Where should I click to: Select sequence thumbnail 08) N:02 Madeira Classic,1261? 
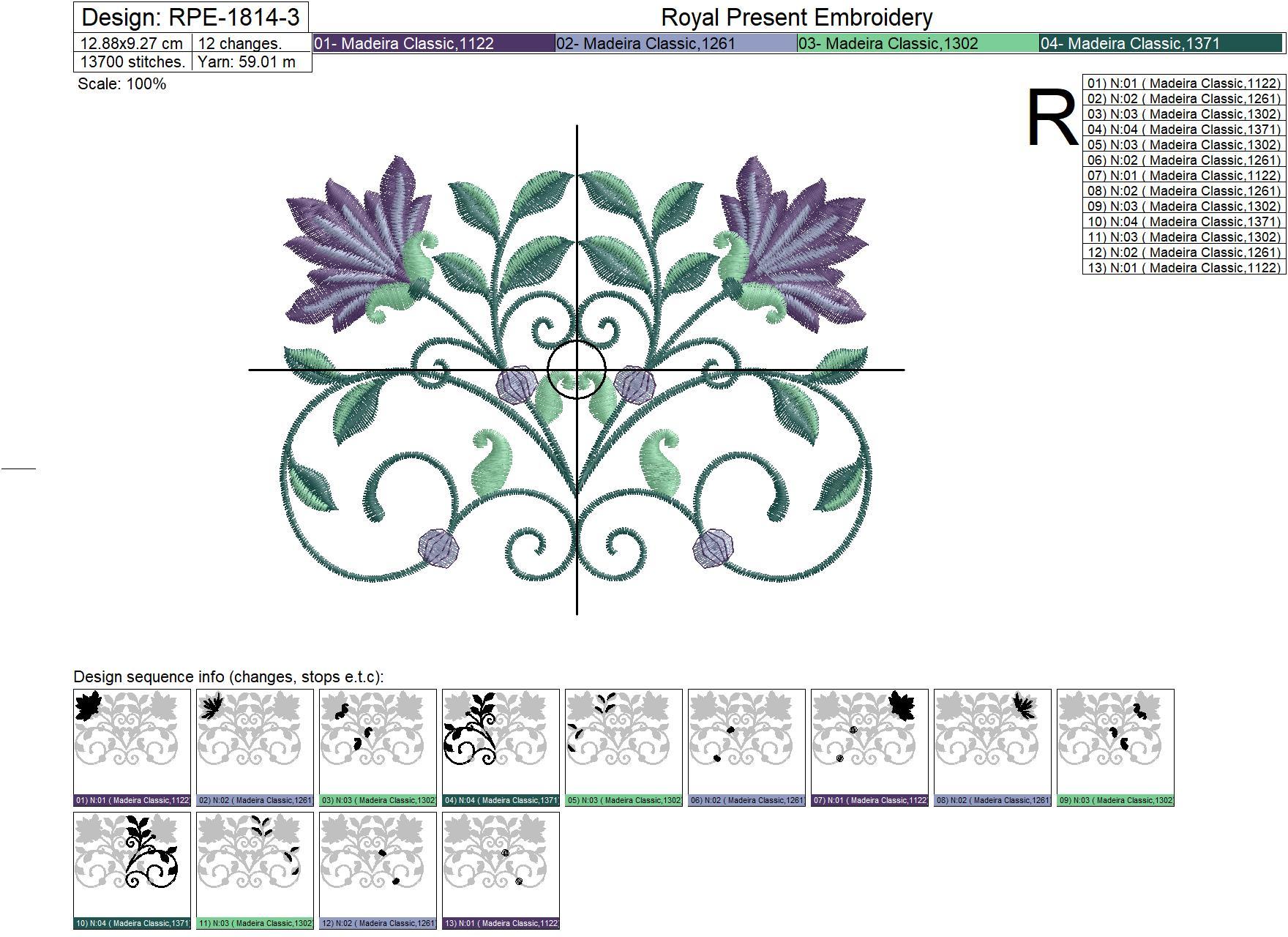tap(992, 747)
